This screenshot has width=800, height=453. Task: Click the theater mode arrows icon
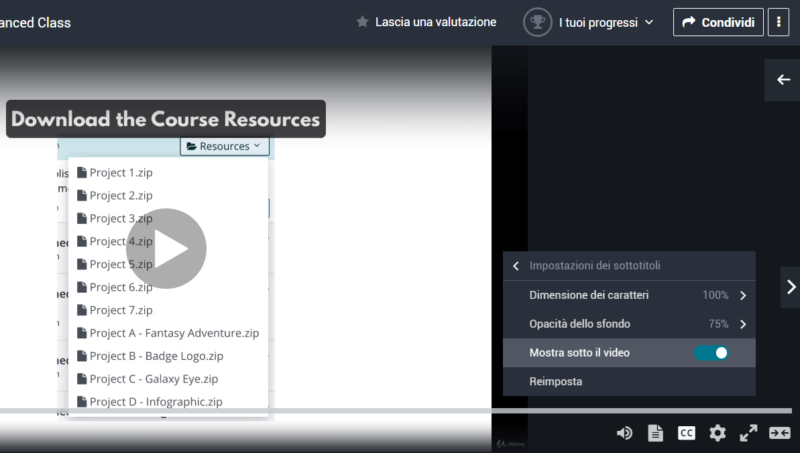tap(779, 433)
